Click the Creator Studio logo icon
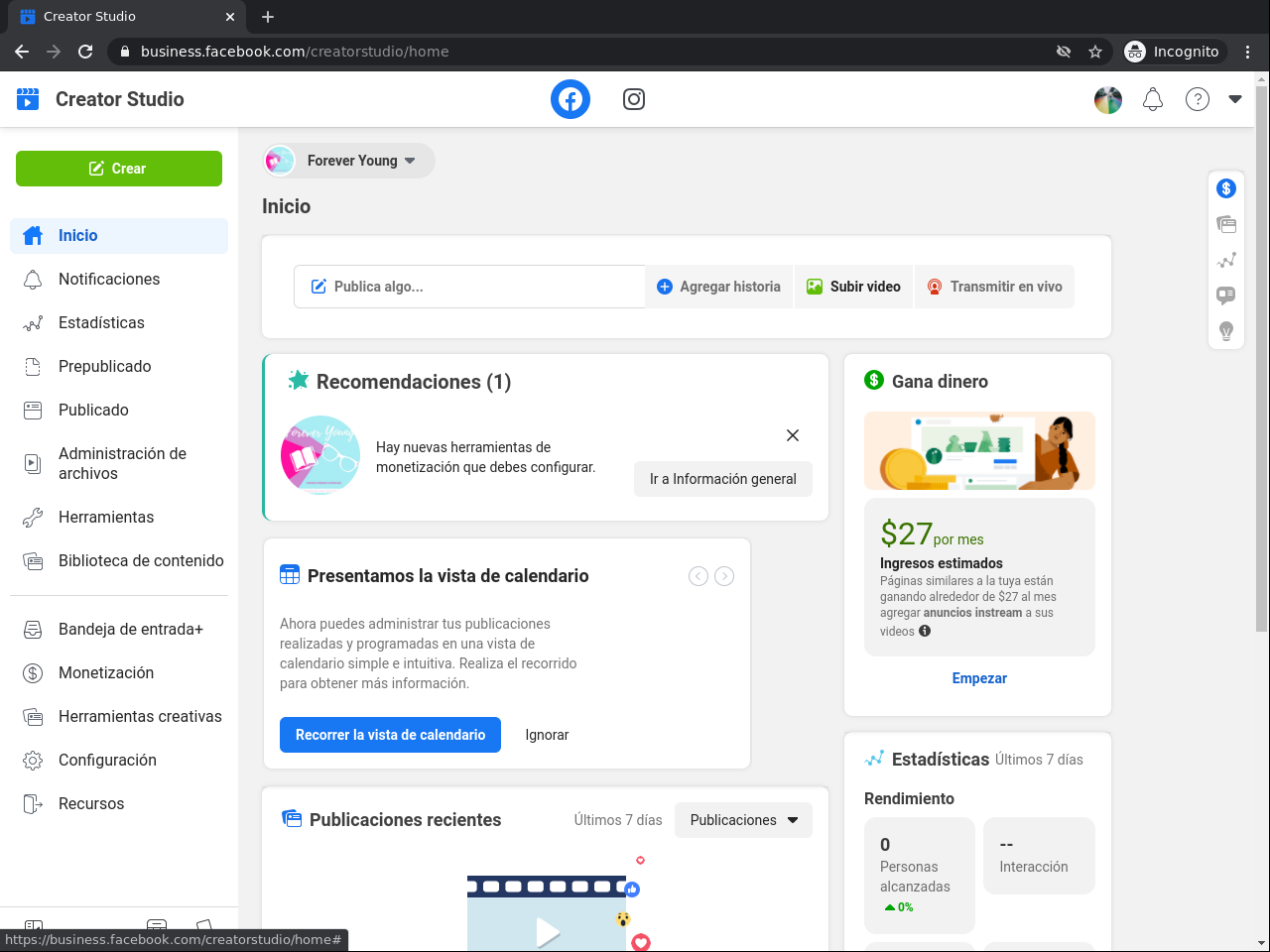 (28, 99)
